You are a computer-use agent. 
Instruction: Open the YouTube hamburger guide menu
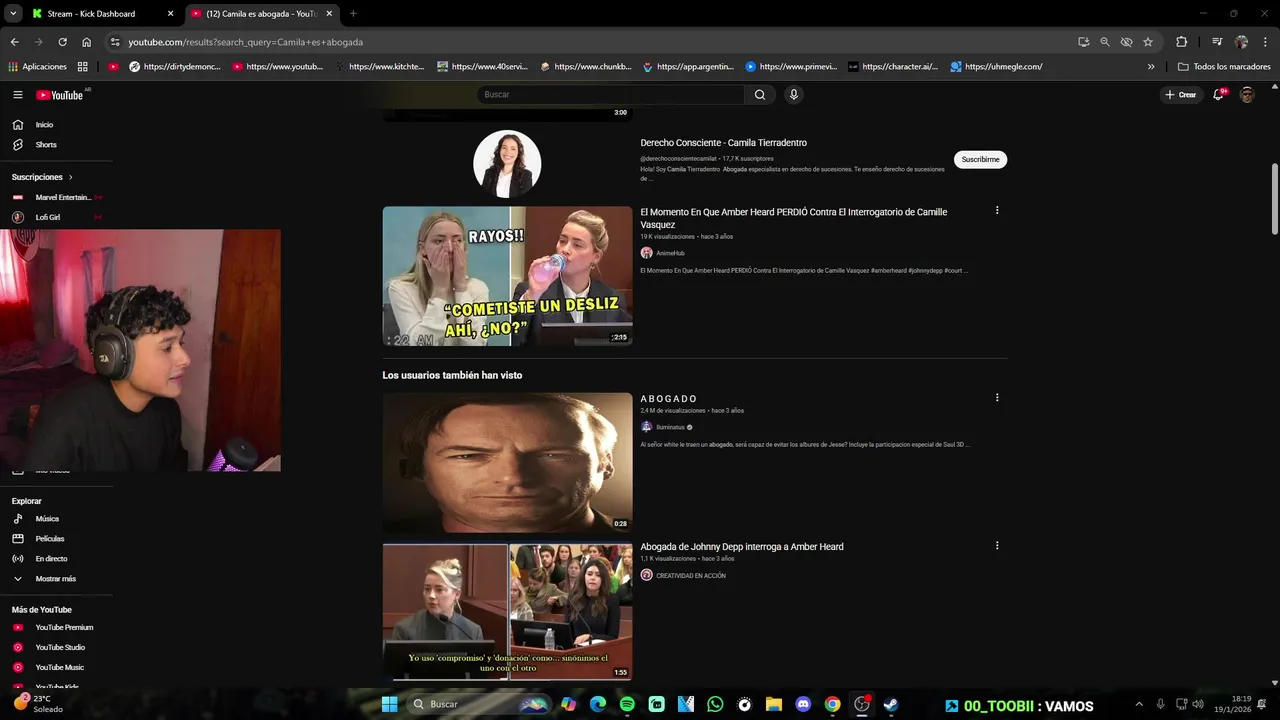coord(18,95)
